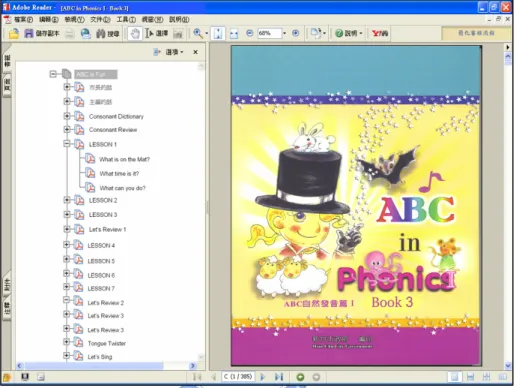
Task: Activate the text Select tool
Action: click(x=156, y=33)
